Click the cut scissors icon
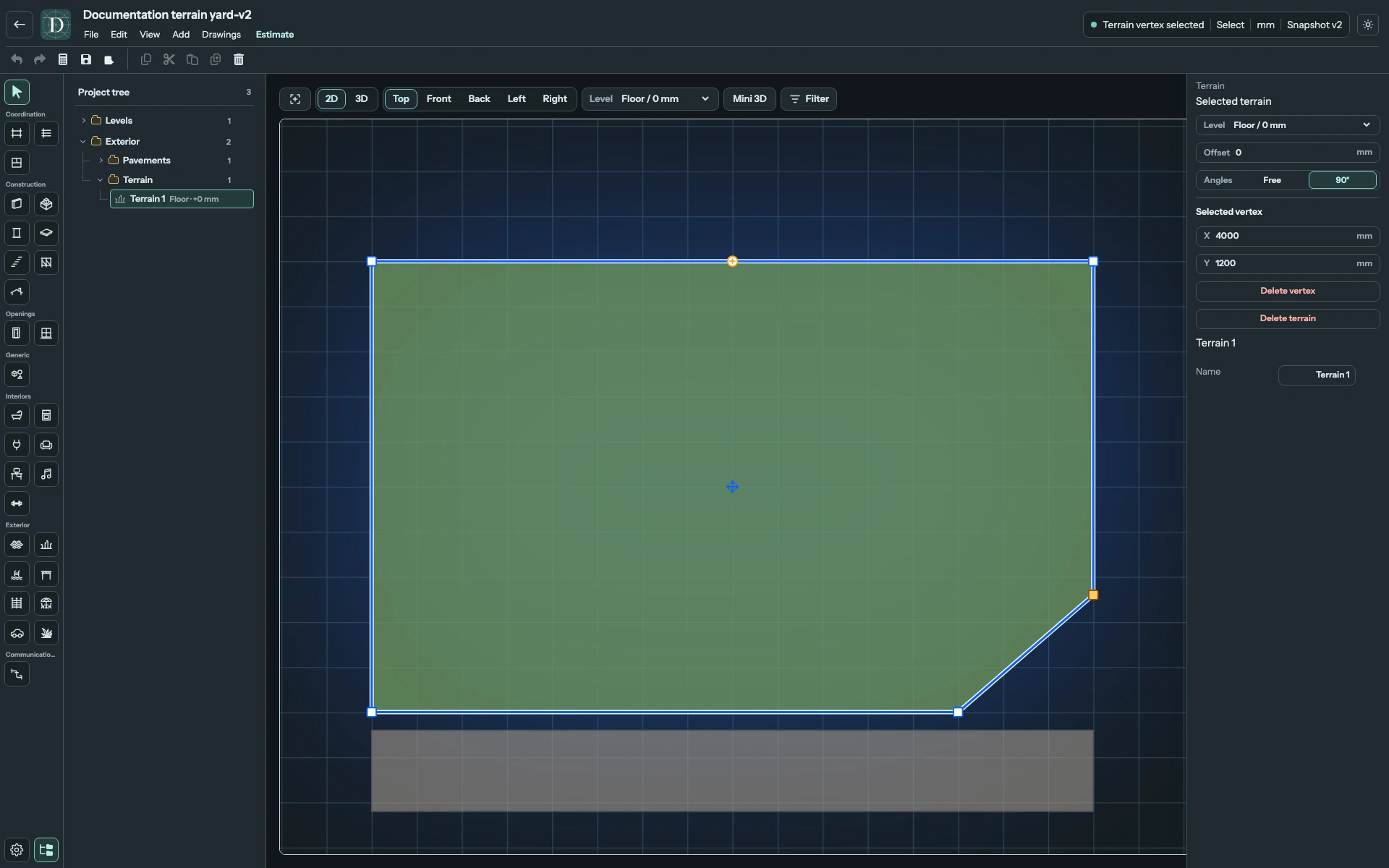Viewport: 1389px width, 868px height. coord(169,59)
